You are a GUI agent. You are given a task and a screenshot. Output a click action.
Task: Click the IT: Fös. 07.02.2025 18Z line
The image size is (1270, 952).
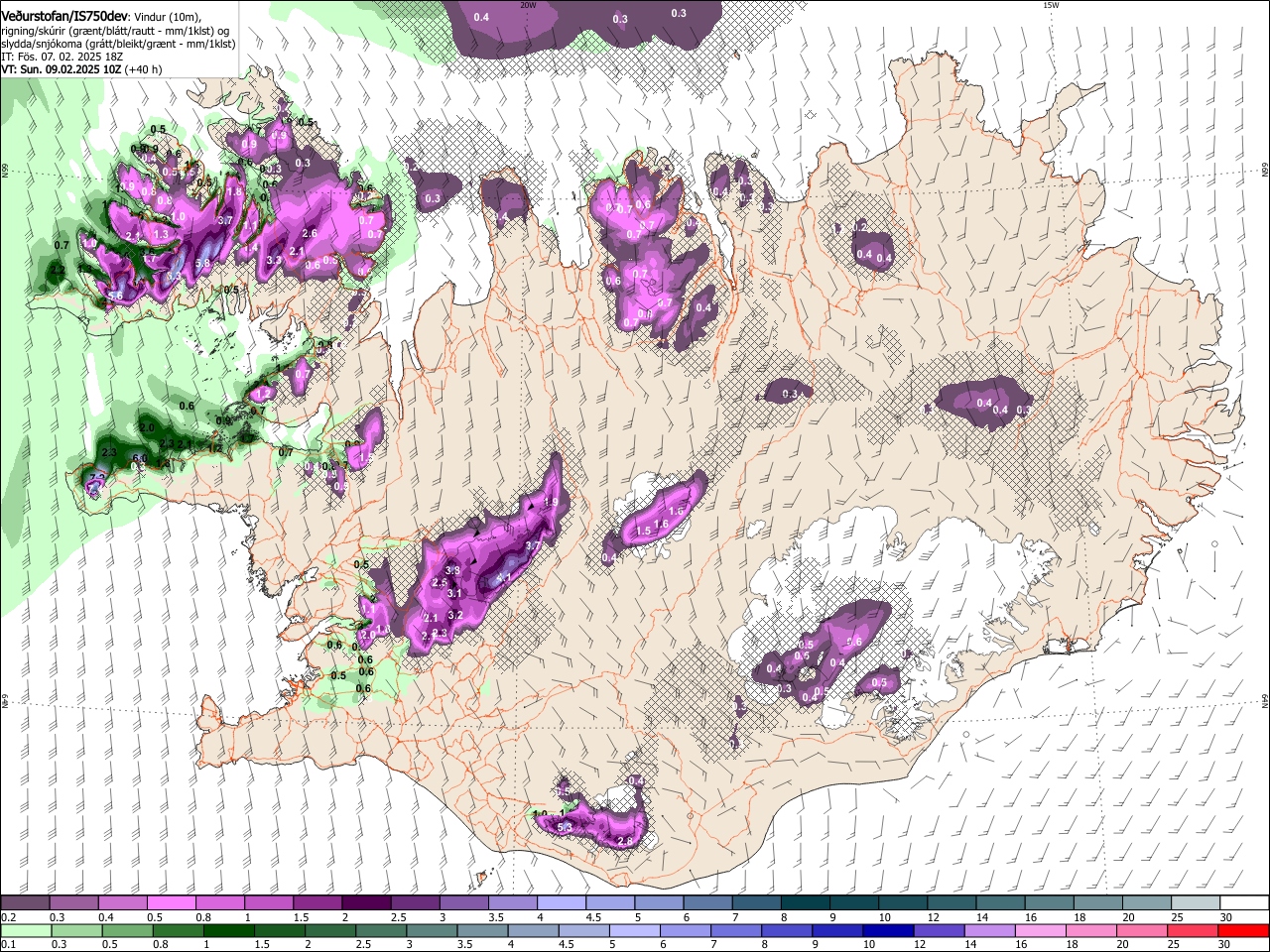(62, 57)
